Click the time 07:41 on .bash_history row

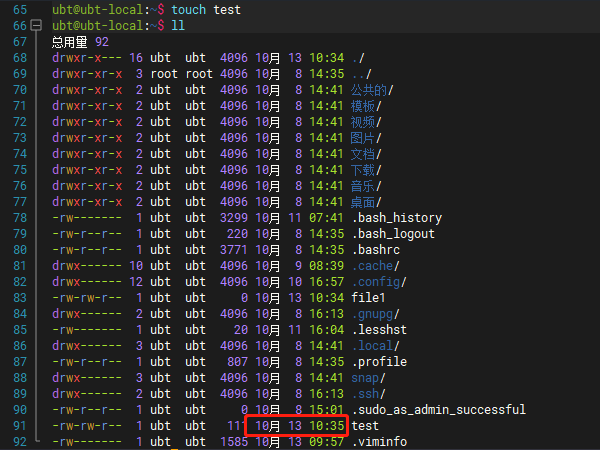326,218
